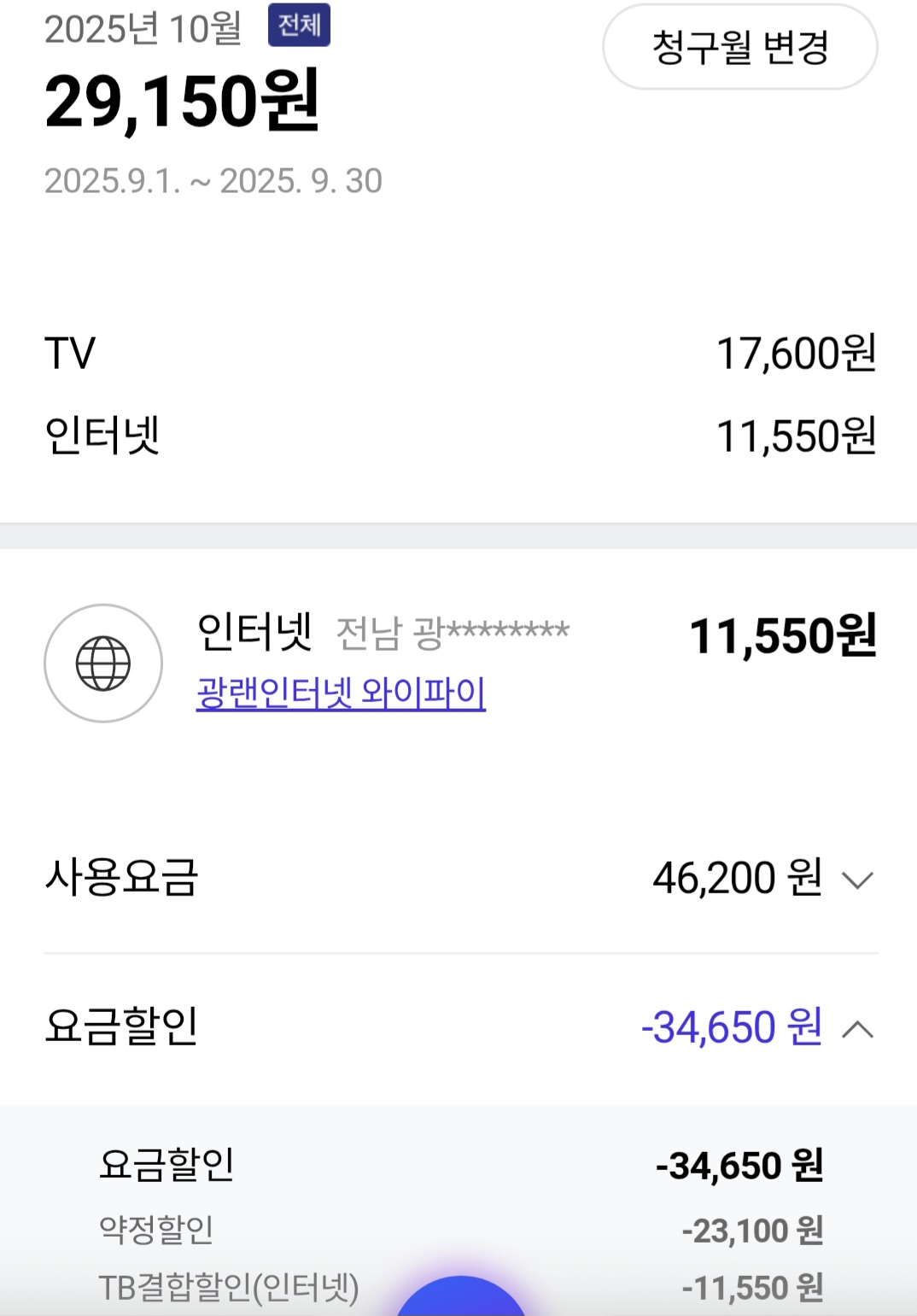Click the TB결합할인(인터넷) discount line
The image size is (917, 1316).
coord(229,1288)
